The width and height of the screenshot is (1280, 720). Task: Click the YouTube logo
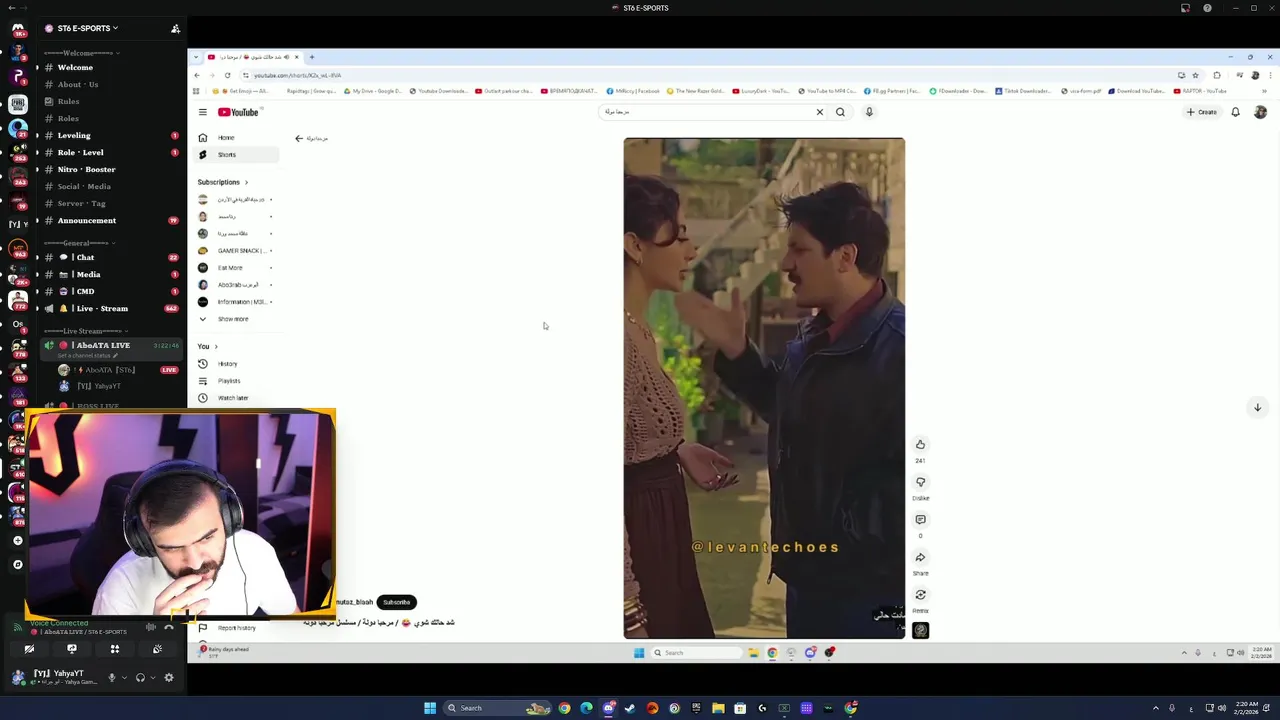pyautogui.click(x=238, y=112)
